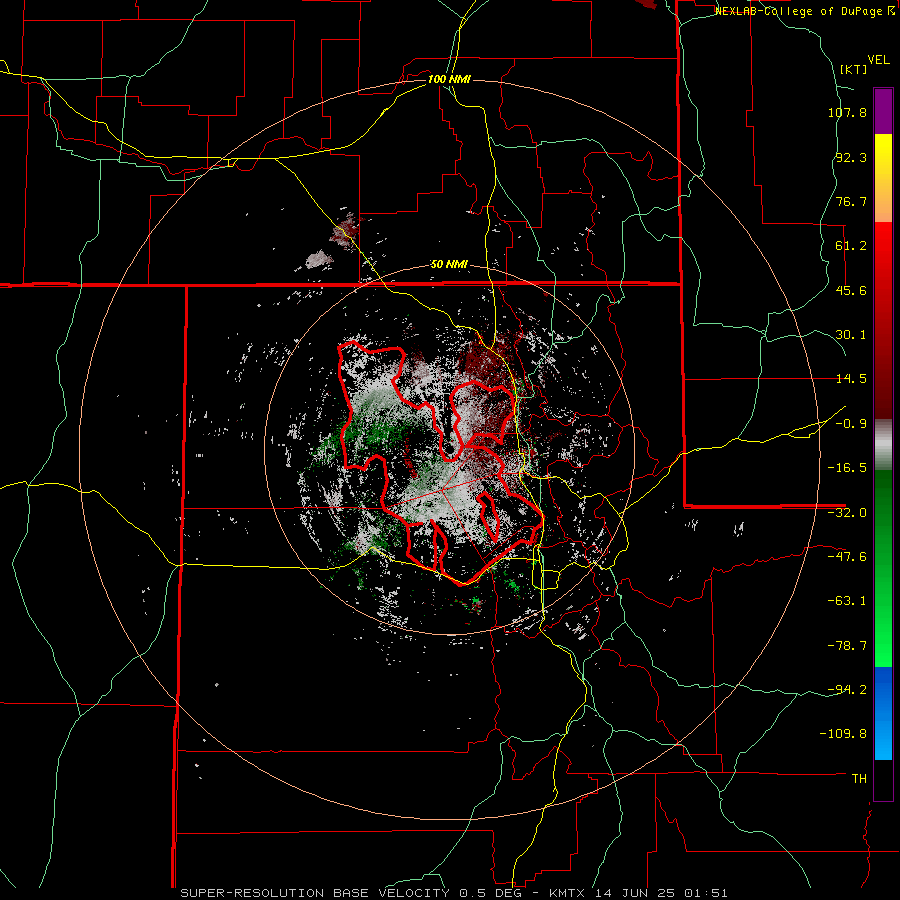Click the 14.5 velocity scale value
The width and height of the screenshot is (900, 900).
(851, 379)
